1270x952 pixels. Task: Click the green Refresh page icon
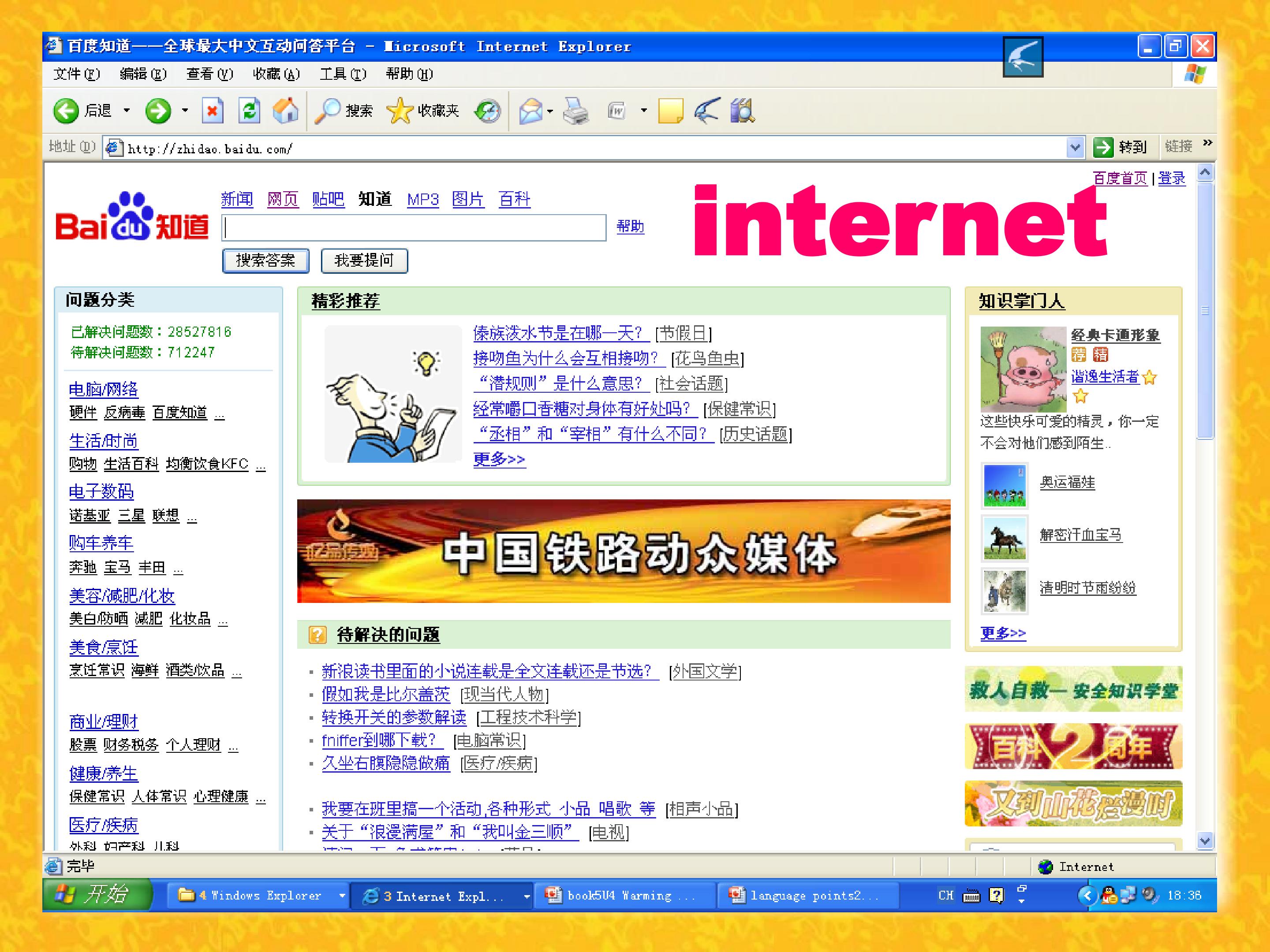249,111
